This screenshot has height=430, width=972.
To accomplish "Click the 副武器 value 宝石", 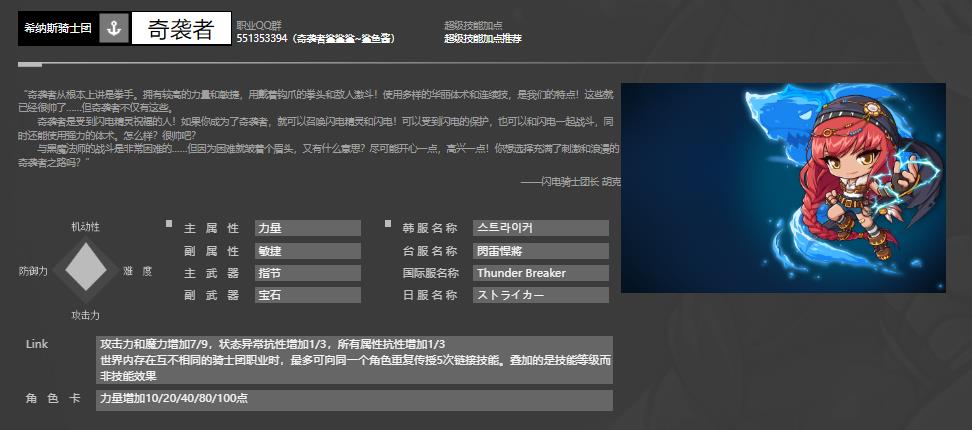I will [x=307, y=295].
